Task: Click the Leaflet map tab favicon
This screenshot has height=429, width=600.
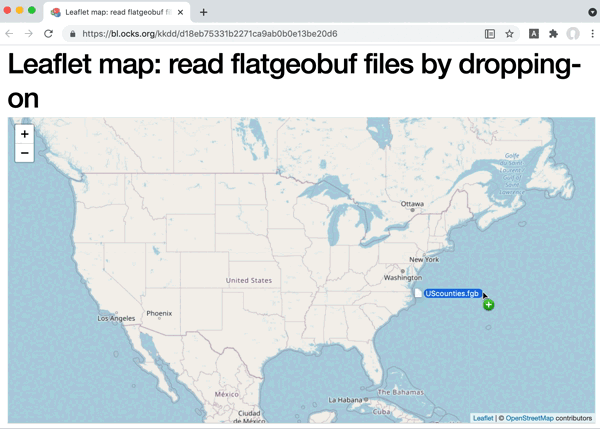Action: (56, 12)
